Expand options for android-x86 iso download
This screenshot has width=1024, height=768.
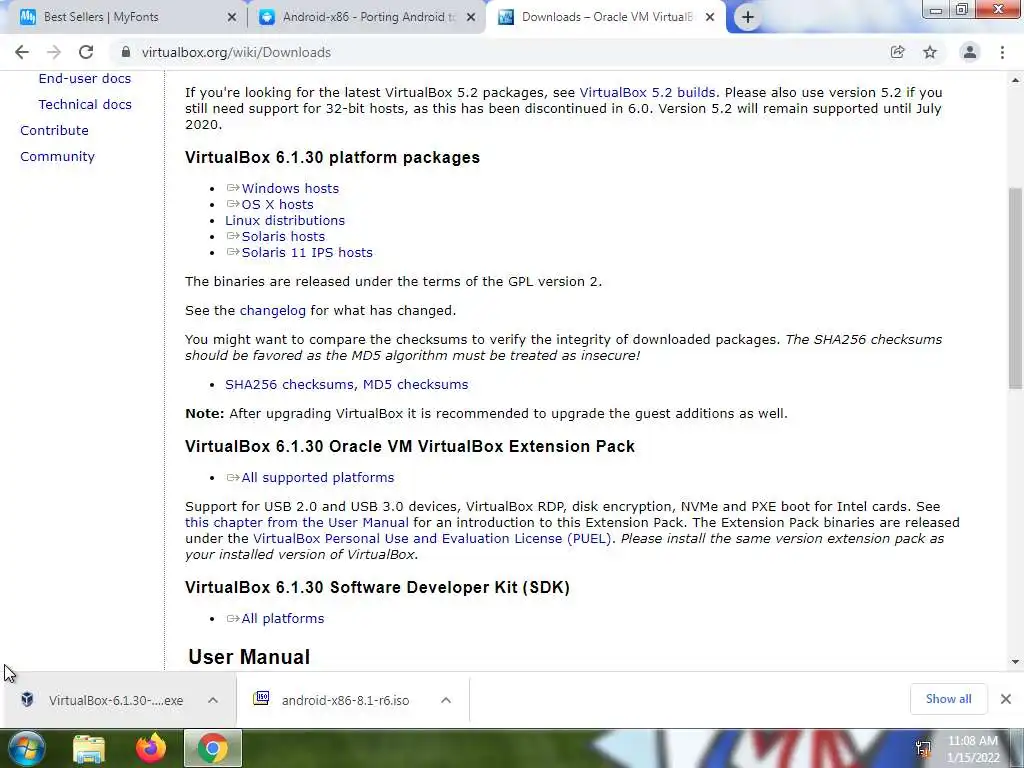(x=446, y=700)
